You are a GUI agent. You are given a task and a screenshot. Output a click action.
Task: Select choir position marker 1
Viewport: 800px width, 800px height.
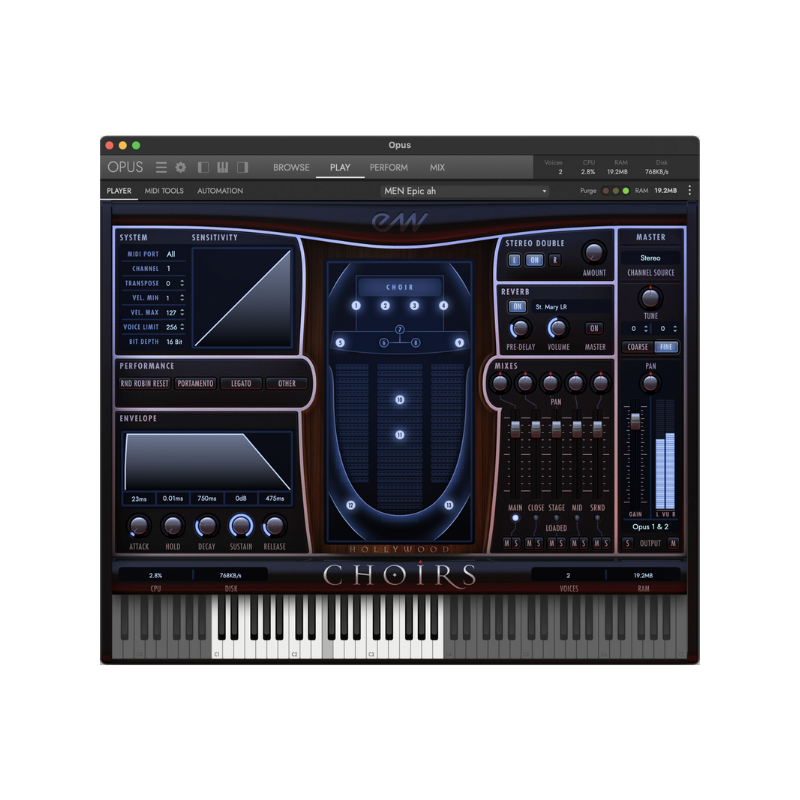point(356,306)
